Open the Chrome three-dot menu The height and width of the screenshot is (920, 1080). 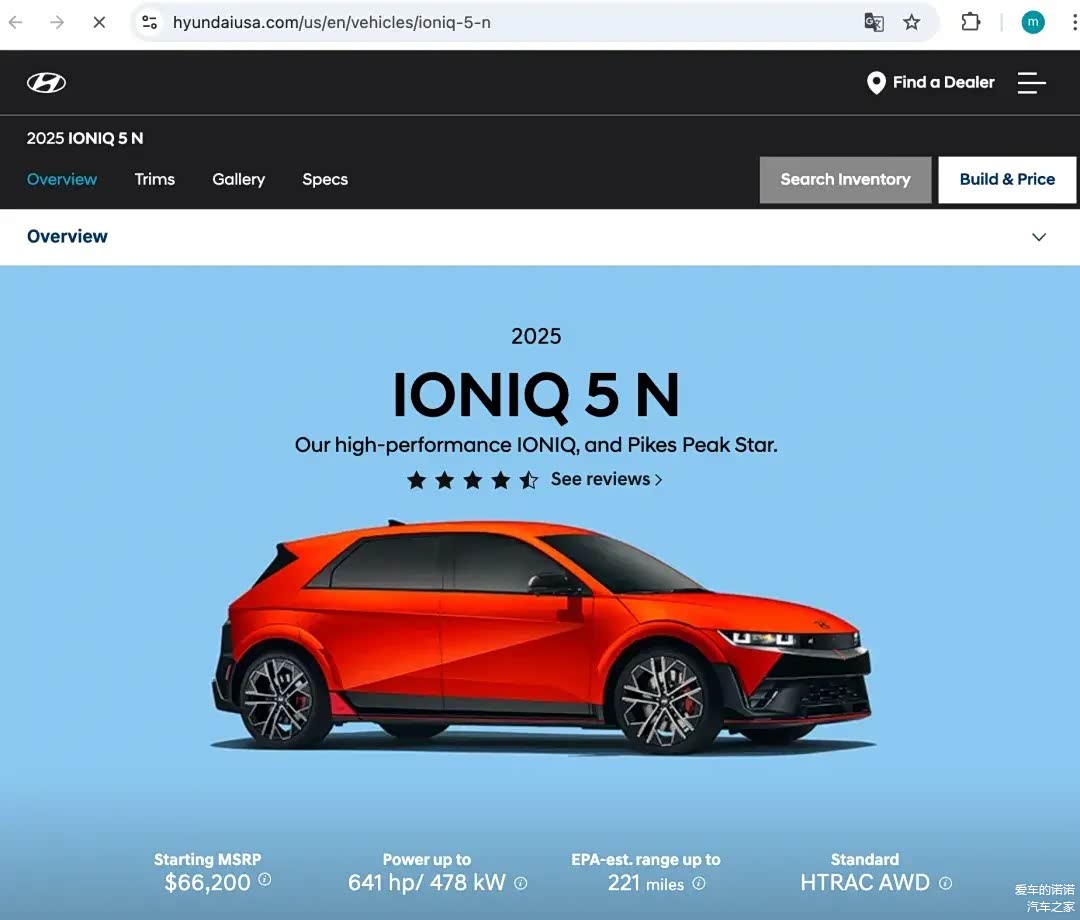[1074, 22]
